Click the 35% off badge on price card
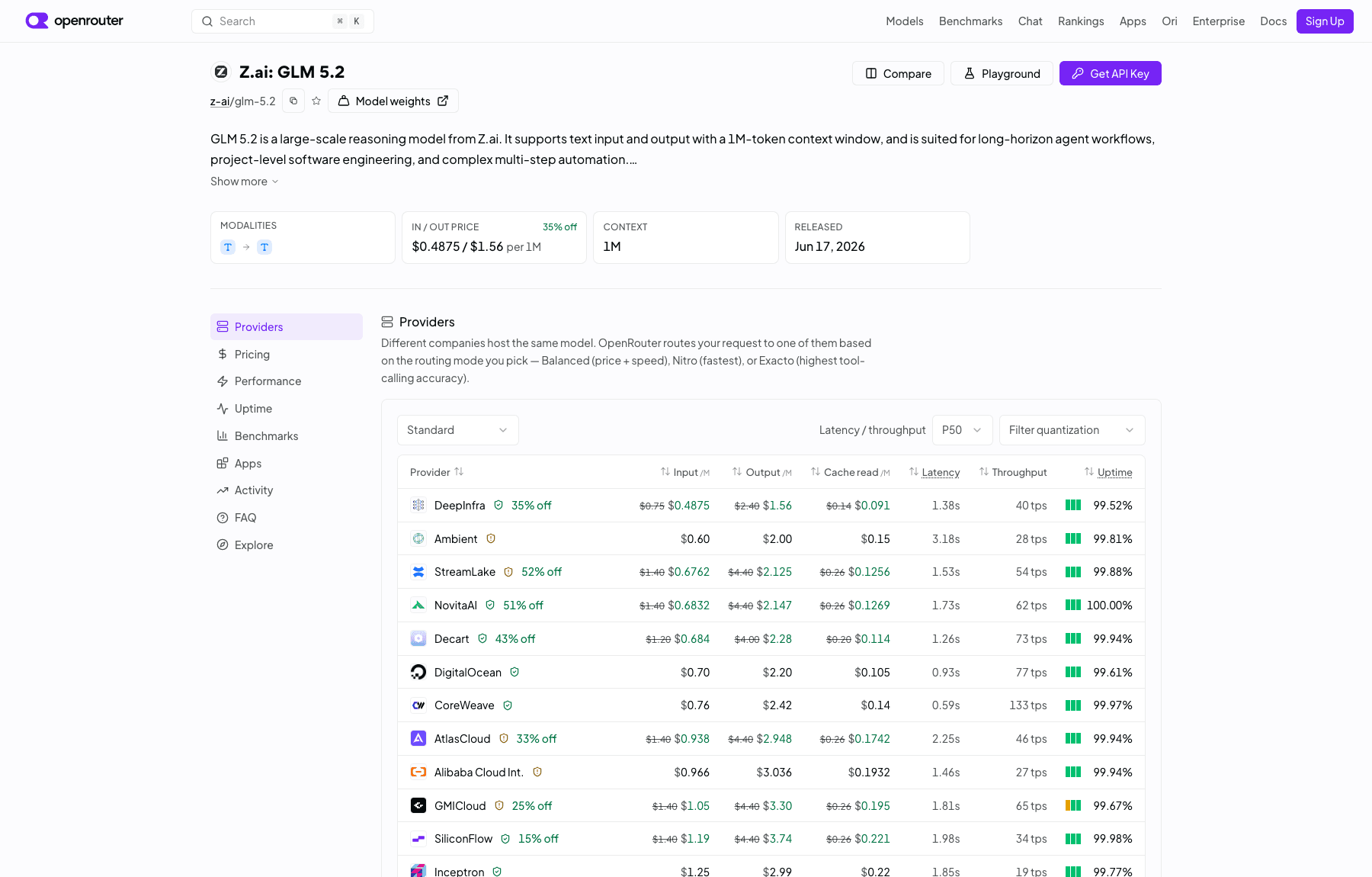This screenshot has width=1372, height=877. pyautogui.click(x=559, y=227)
